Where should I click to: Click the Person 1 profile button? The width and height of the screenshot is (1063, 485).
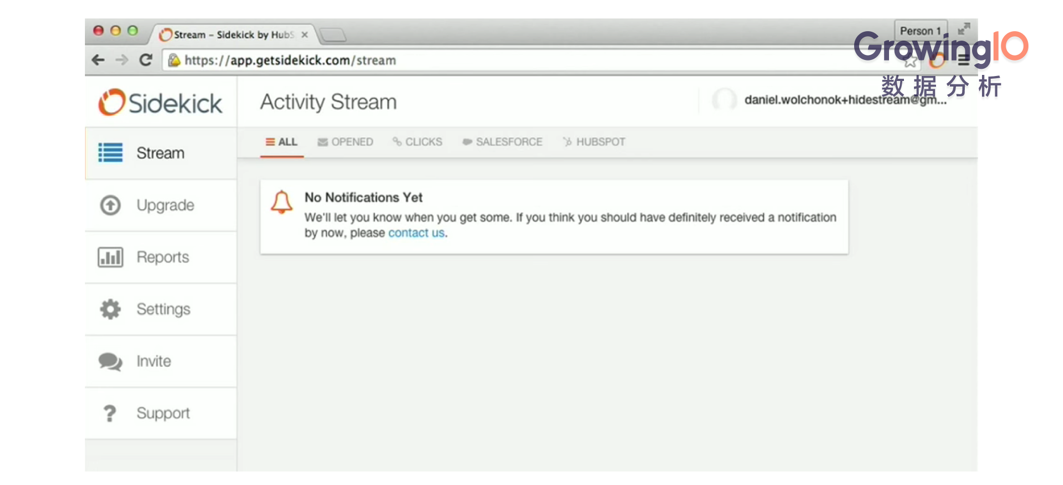[x=921, y=31]
